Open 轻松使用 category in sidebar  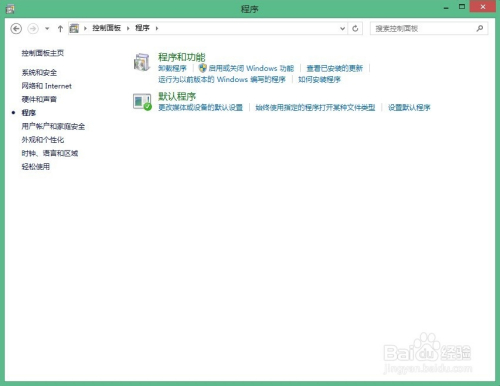coord(36,167)
